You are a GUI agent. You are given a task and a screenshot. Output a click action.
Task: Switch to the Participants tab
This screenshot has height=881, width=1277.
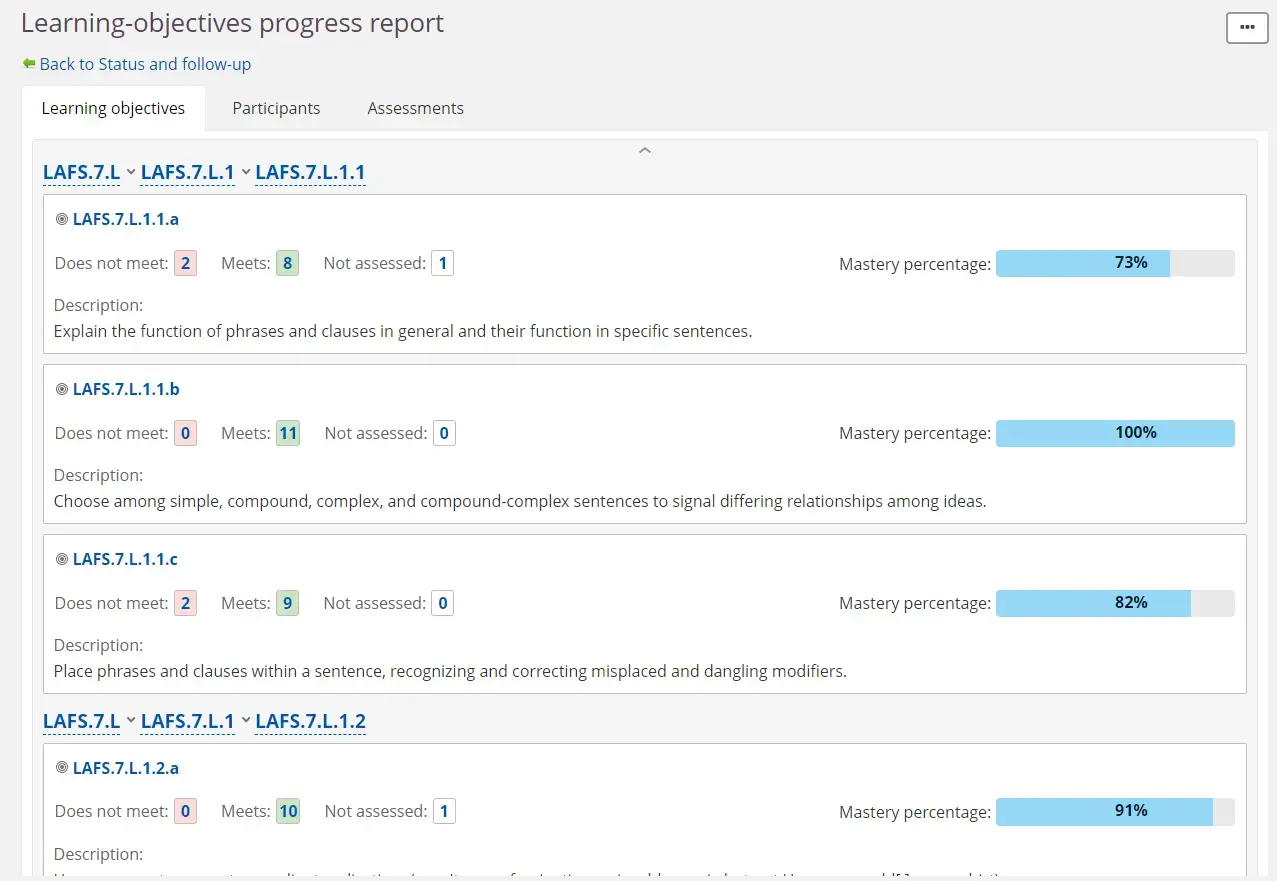[276, 108]
